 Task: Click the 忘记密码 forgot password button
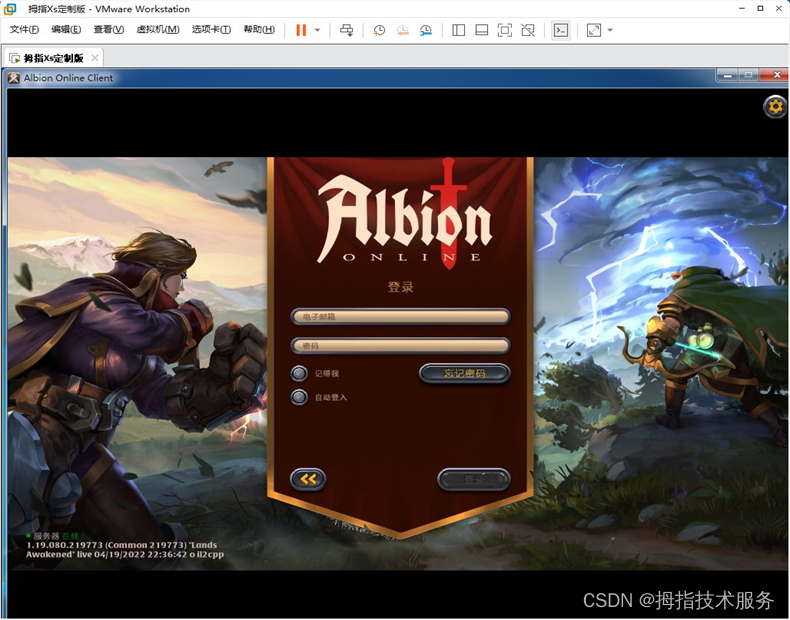(465, 373)
